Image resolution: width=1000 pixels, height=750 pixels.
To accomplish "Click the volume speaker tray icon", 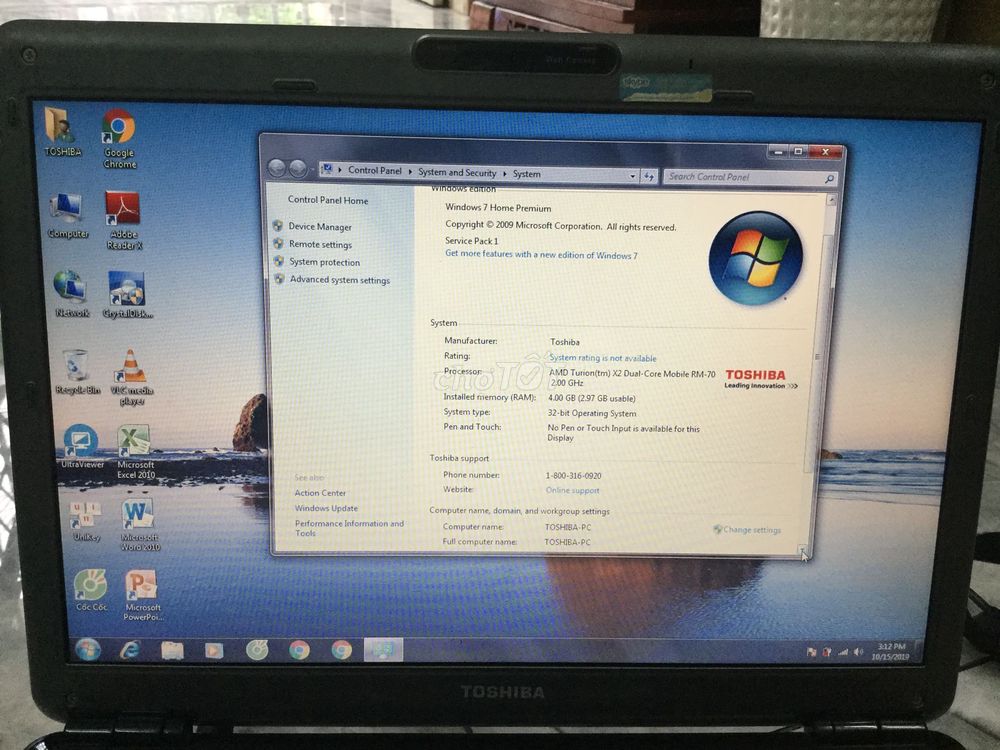I will pos(858,652).
